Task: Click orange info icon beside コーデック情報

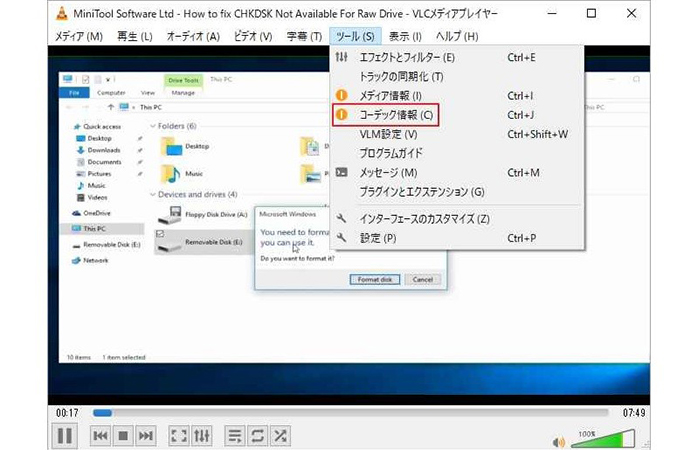Action: click(x=341, y=115)
